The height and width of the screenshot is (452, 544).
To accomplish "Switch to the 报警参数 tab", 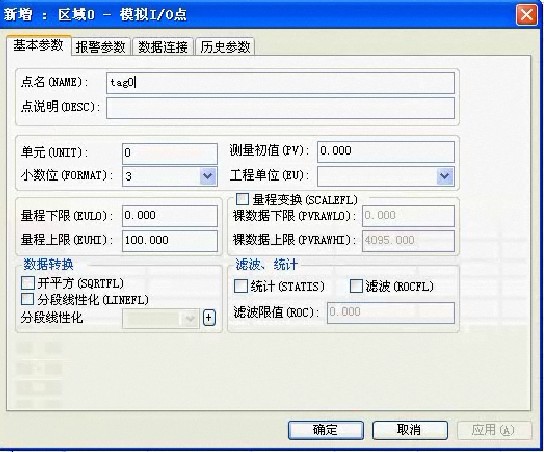I will coord(100,46).
